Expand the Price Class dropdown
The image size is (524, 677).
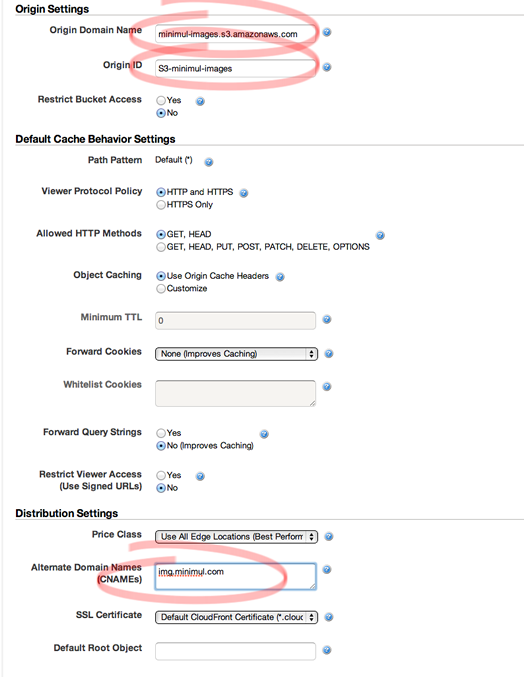click(x=236, y=537)
